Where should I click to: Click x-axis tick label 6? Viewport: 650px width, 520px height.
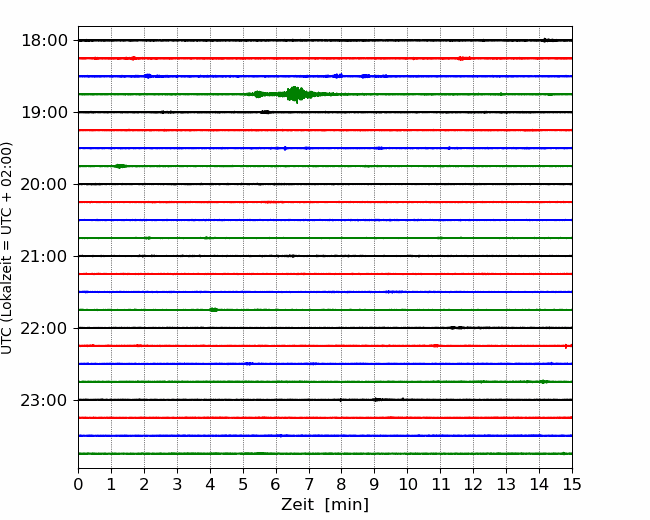point(276,484)
